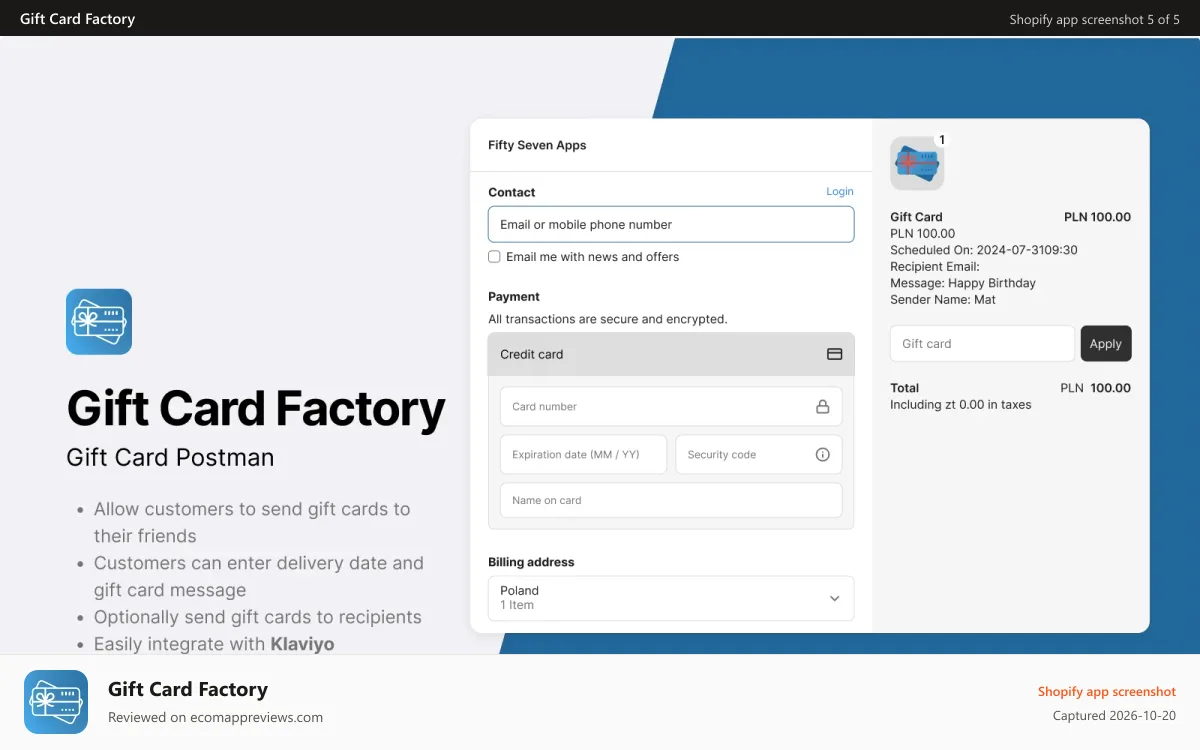
Task: Click the large gift card app icon above title
Action: pos(99,322)
